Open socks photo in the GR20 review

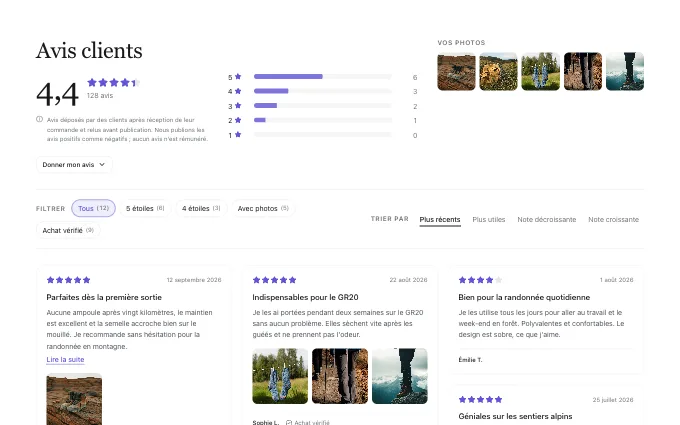point(280,376)
